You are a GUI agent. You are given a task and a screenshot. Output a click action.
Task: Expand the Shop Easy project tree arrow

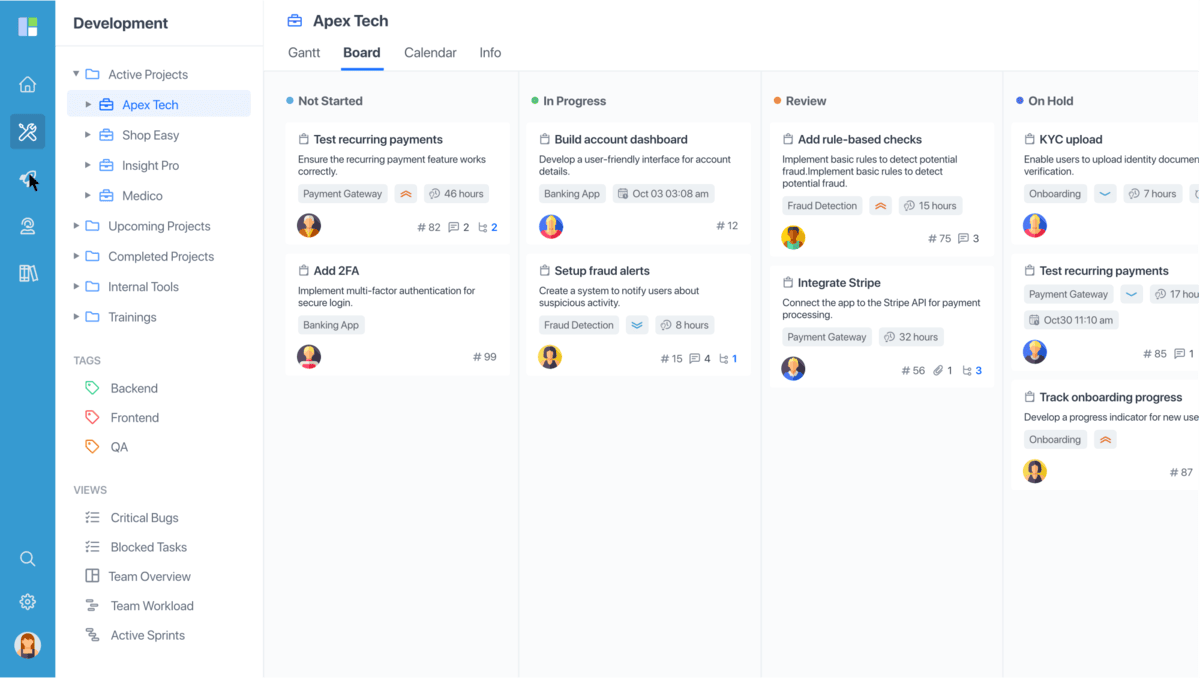pos(88,135)
